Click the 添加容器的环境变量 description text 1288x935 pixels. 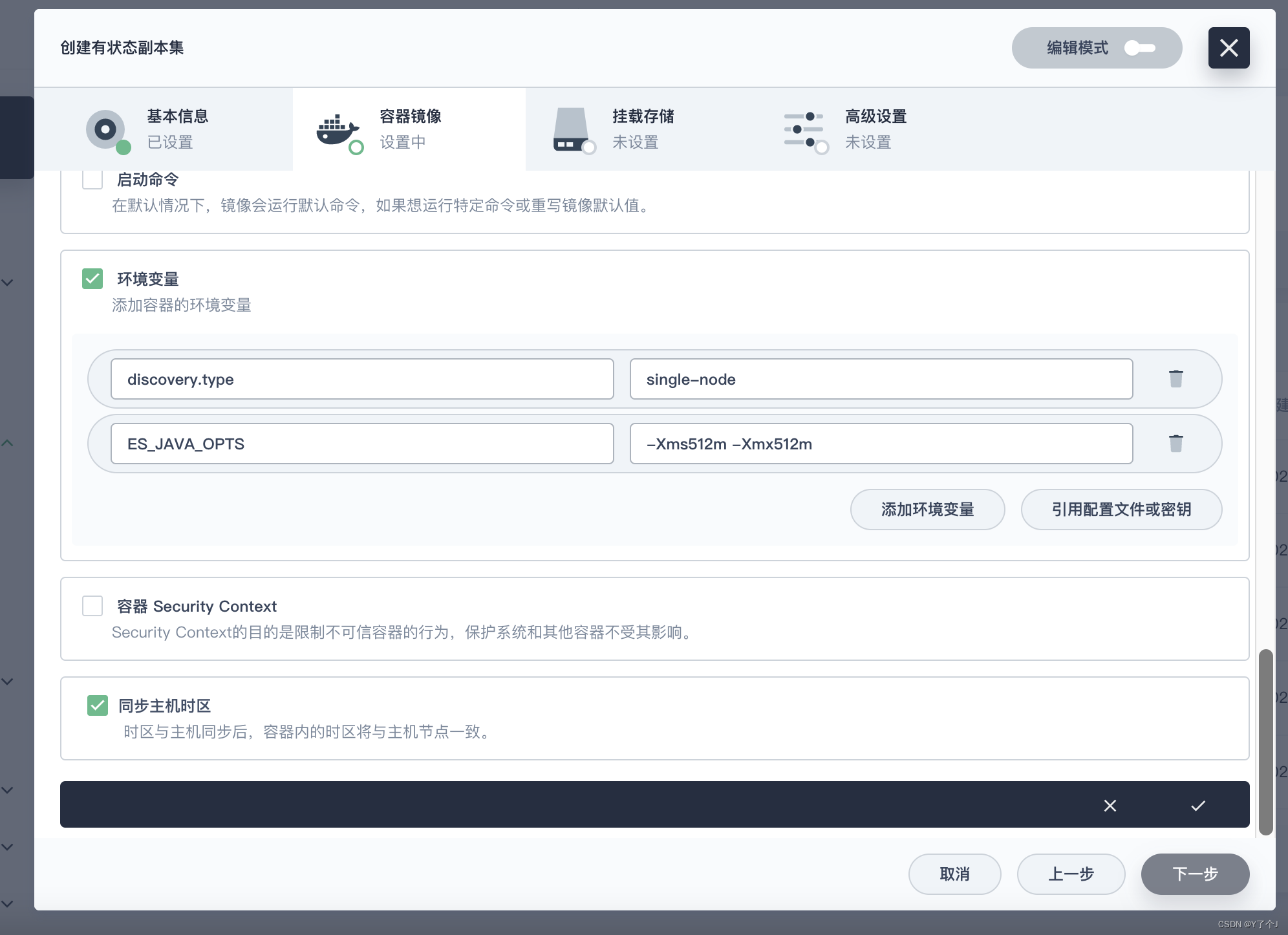pyautogui.click(x=182, y=305)
